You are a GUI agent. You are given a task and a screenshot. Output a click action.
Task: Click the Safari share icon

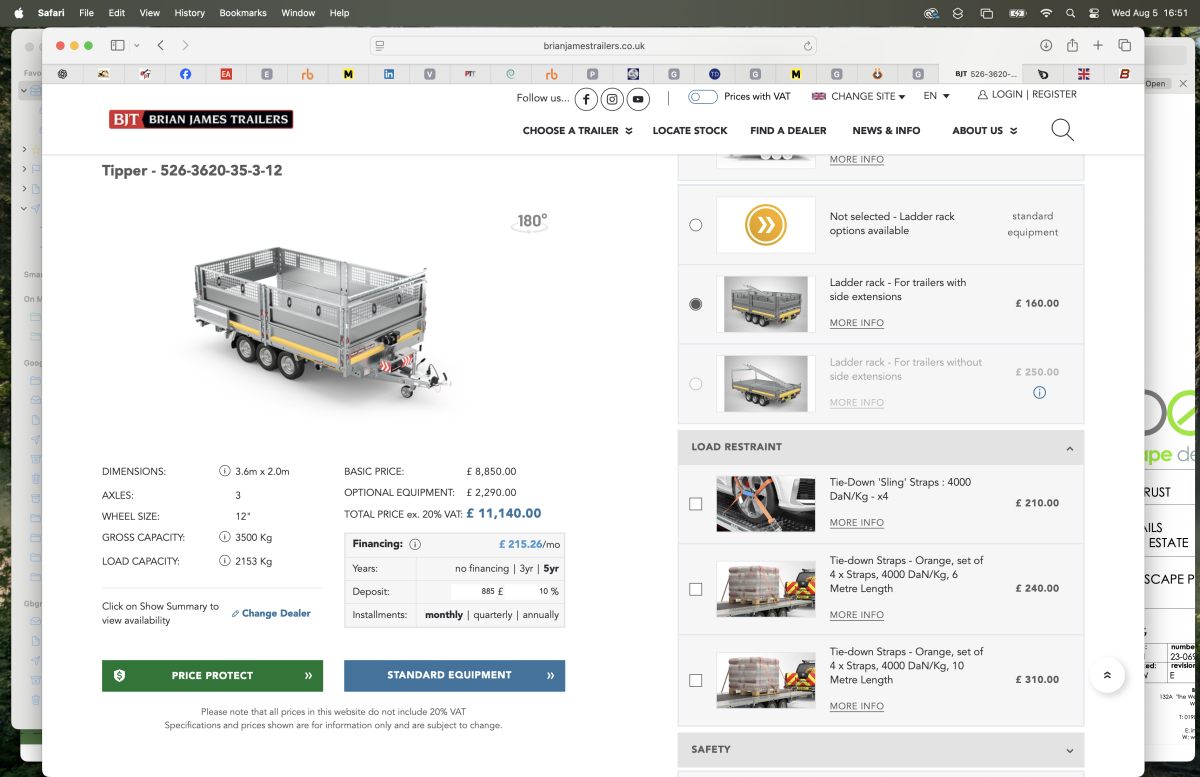click(x=1072, y=45)
